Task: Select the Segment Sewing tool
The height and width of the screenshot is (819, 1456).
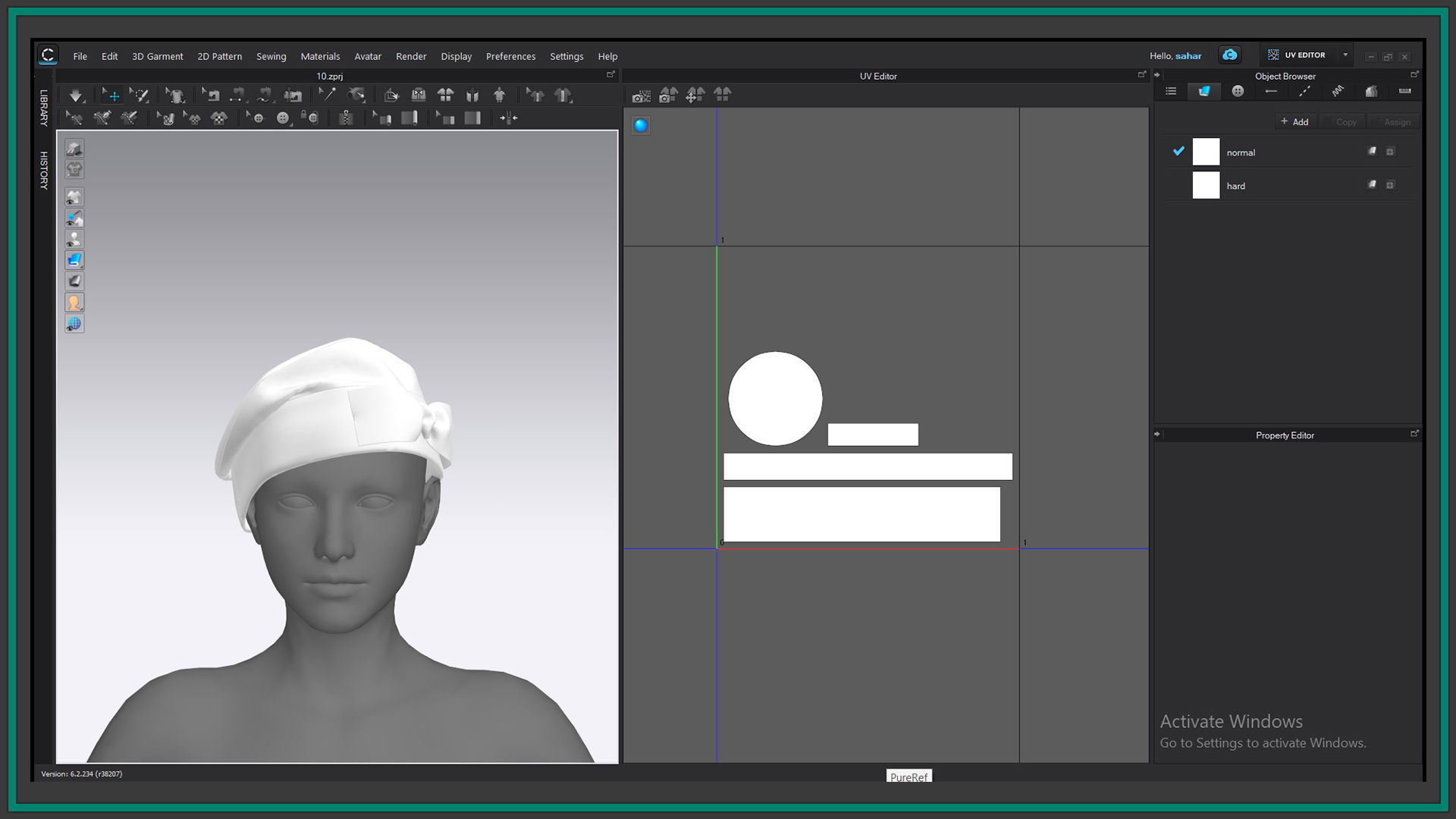Action: tap(238, 96)
